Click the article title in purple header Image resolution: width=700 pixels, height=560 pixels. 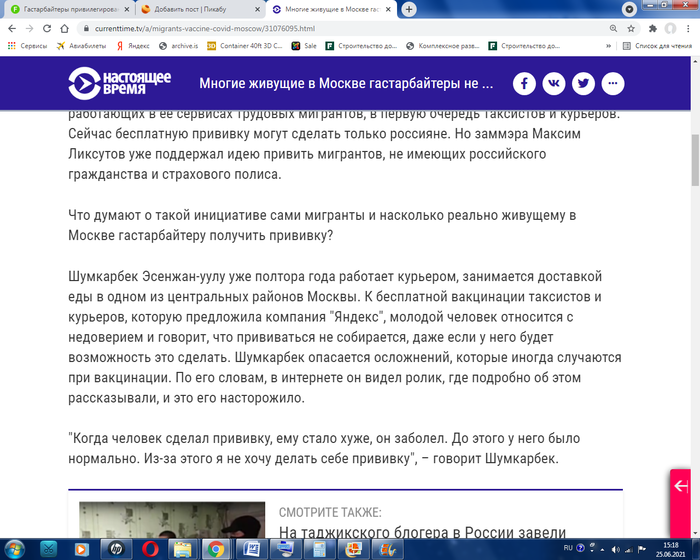click(x=346, y=84)
